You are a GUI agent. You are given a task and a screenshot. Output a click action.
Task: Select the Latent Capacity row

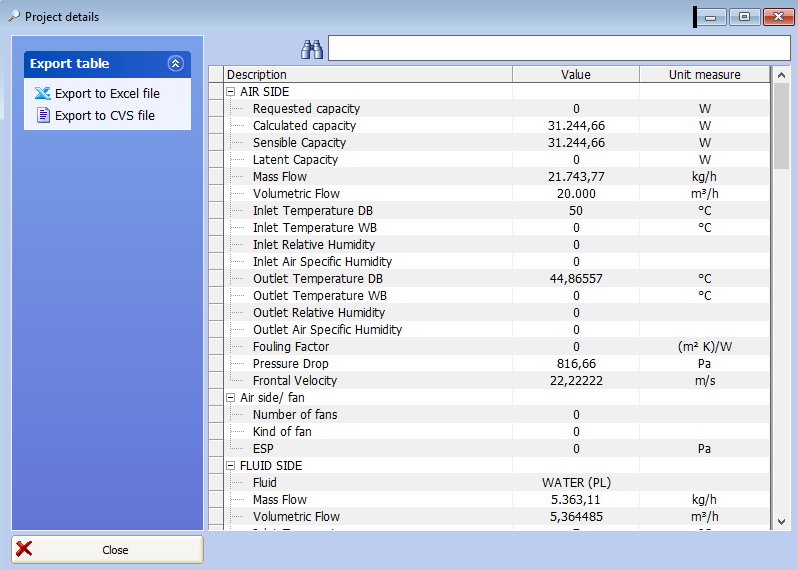pos(496,160)
